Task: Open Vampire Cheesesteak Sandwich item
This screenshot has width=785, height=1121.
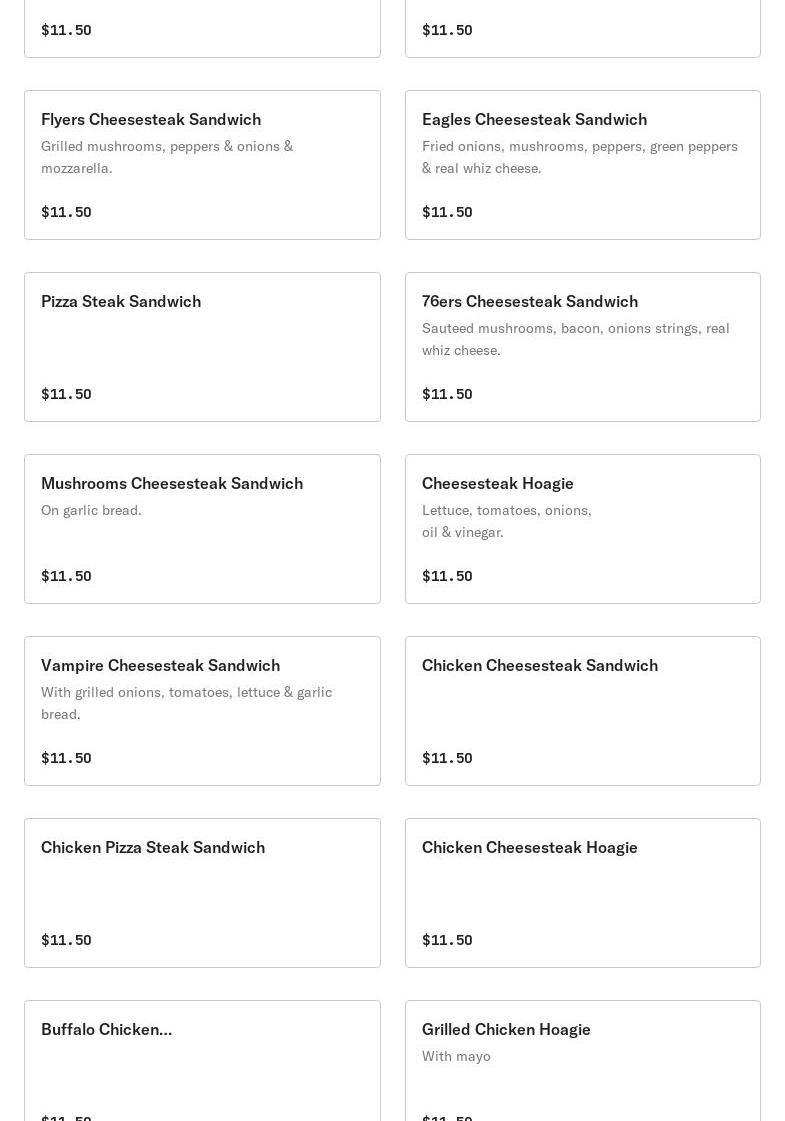Action: click(x=160, y=665)
